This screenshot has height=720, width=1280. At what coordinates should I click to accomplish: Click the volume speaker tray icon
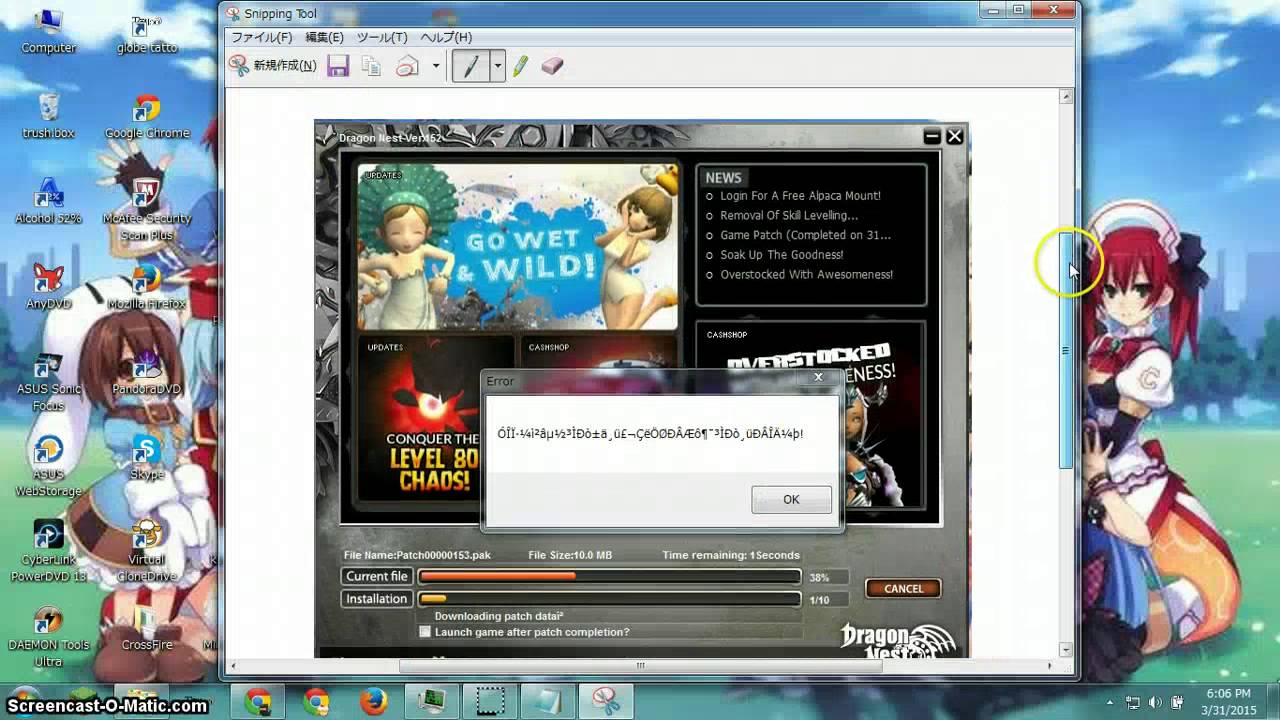coord(1156,702)
